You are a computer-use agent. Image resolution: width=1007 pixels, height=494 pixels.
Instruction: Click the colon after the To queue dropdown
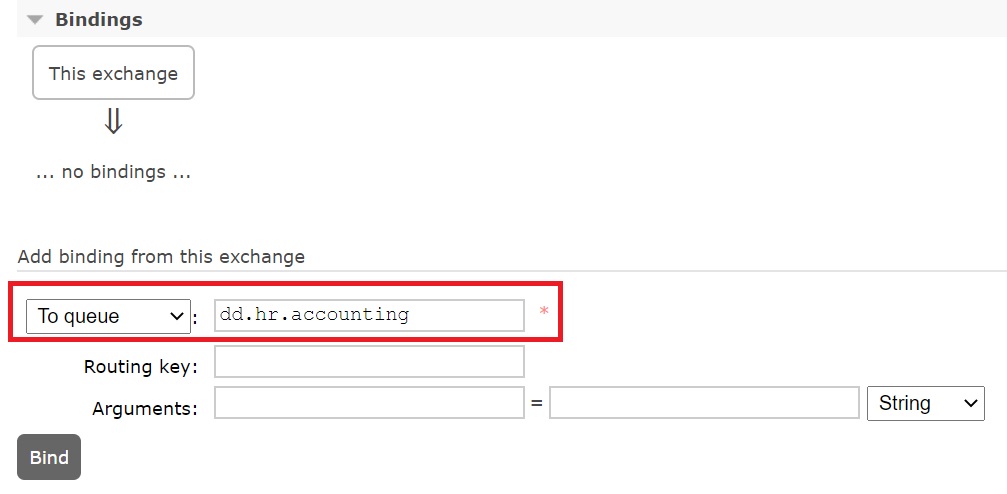pyautogui.click(x=196, y=319)
